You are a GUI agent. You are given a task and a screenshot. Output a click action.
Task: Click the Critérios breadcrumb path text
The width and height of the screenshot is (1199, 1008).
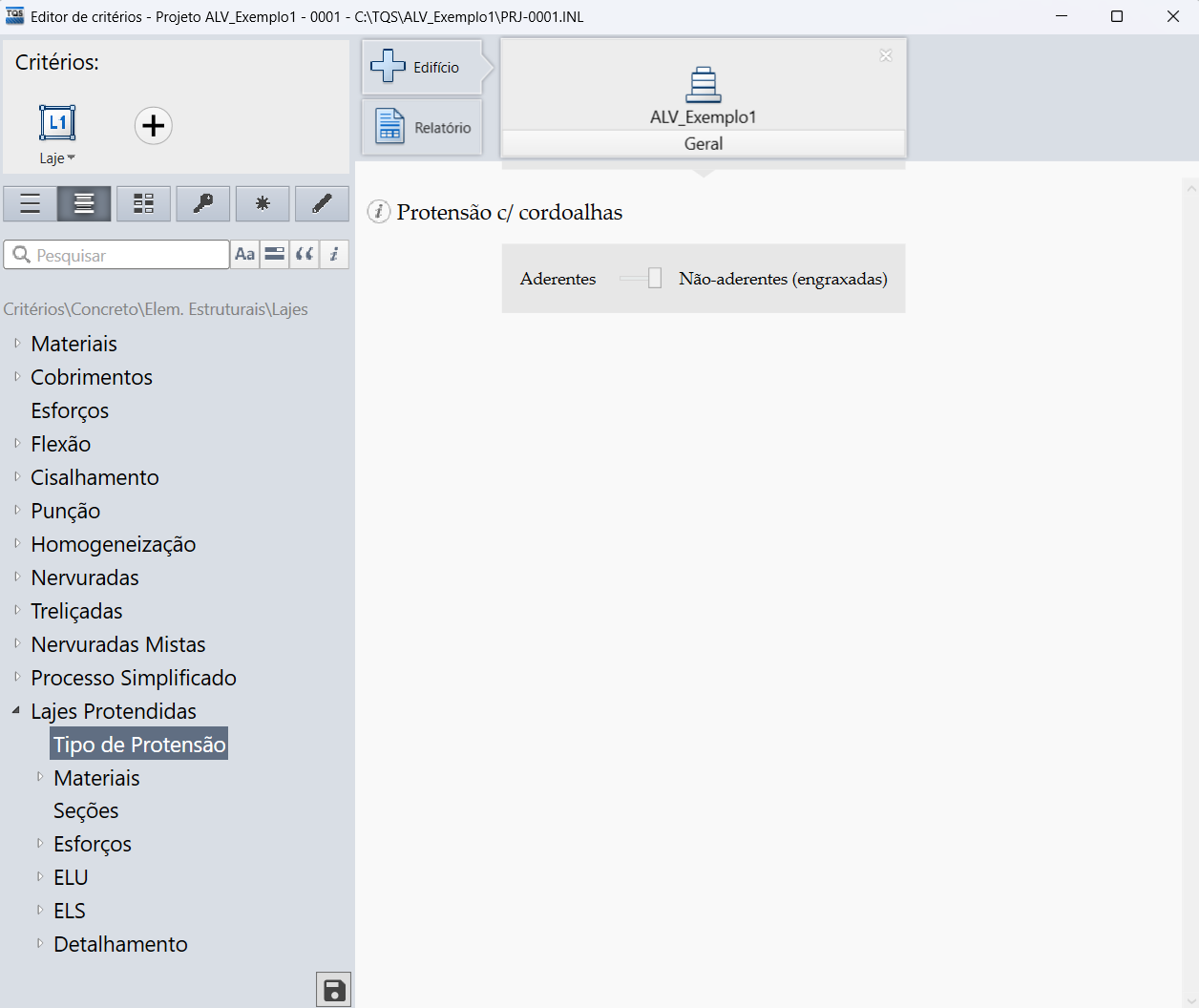click(x=156, y=309)
